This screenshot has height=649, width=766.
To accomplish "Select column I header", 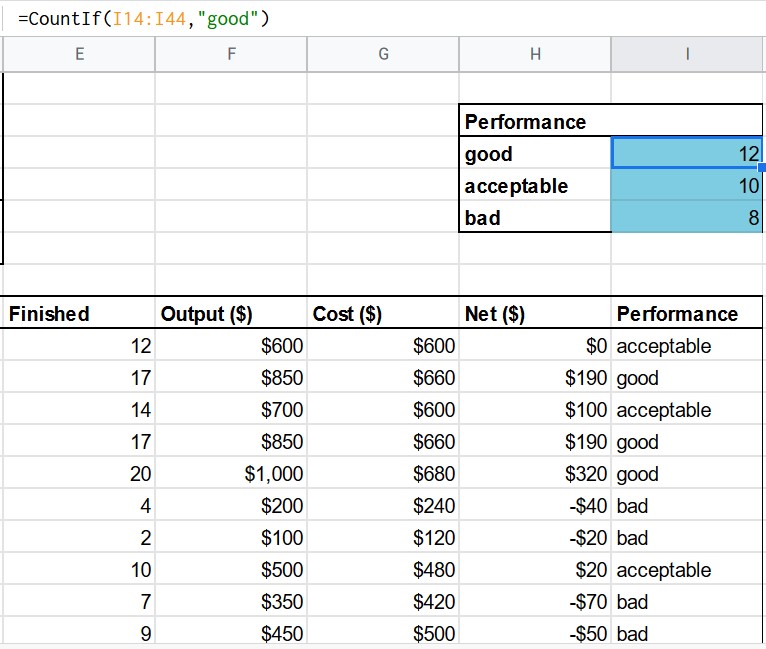I will pyautogui.click(x=687, y=55).
